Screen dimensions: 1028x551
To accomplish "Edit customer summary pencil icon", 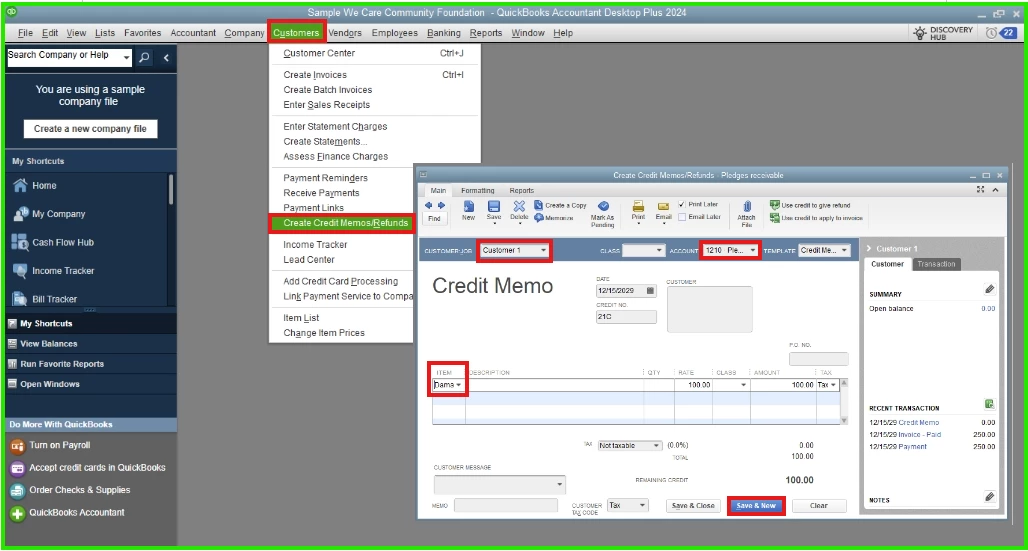I will point(990,289).
